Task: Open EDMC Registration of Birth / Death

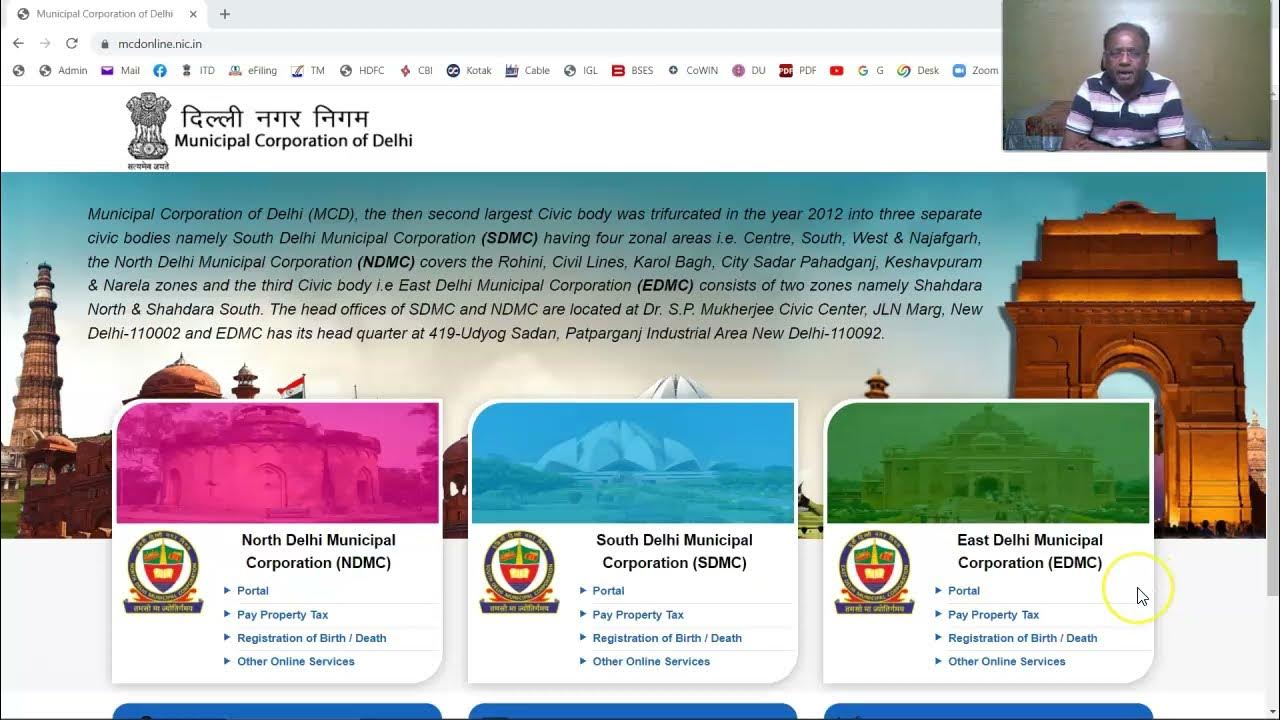Action: point(1022,638)
